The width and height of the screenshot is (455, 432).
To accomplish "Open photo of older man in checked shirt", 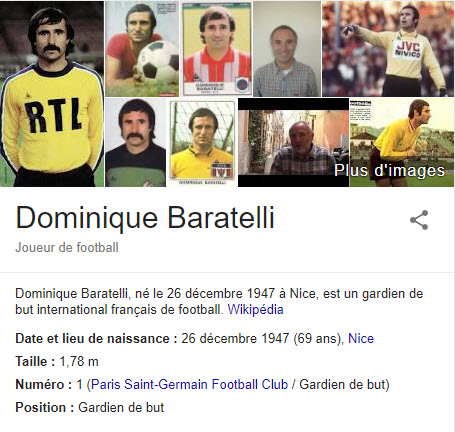I will 286,49.
